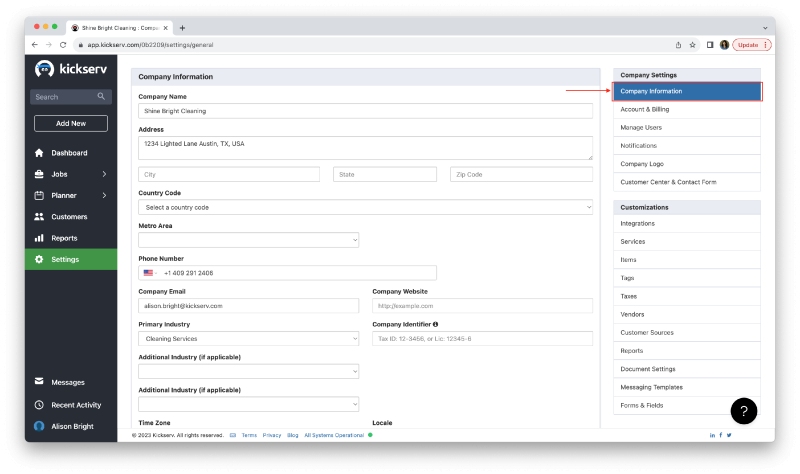Screen dimensions: 800x474
Task: Open Document Settings
Action: 687,369
